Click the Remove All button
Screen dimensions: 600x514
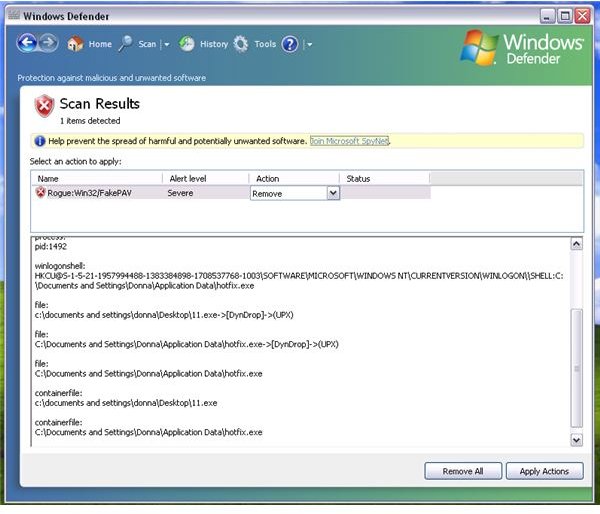(463, 471)
